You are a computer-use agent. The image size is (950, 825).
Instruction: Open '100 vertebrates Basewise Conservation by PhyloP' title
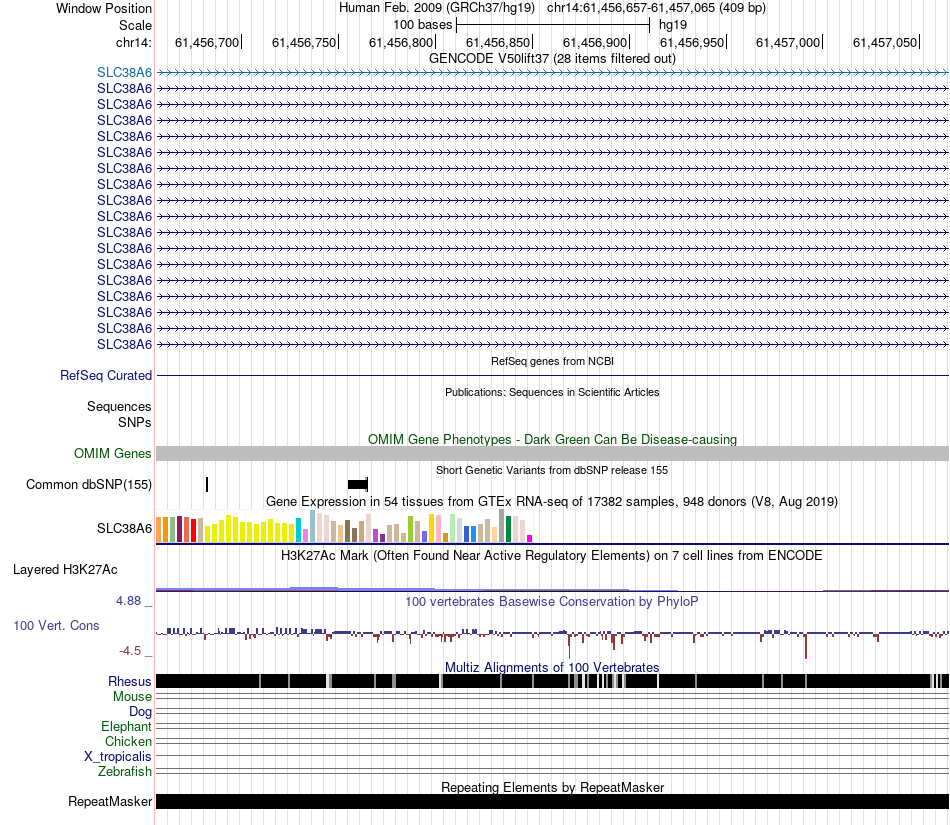[552, 601]
